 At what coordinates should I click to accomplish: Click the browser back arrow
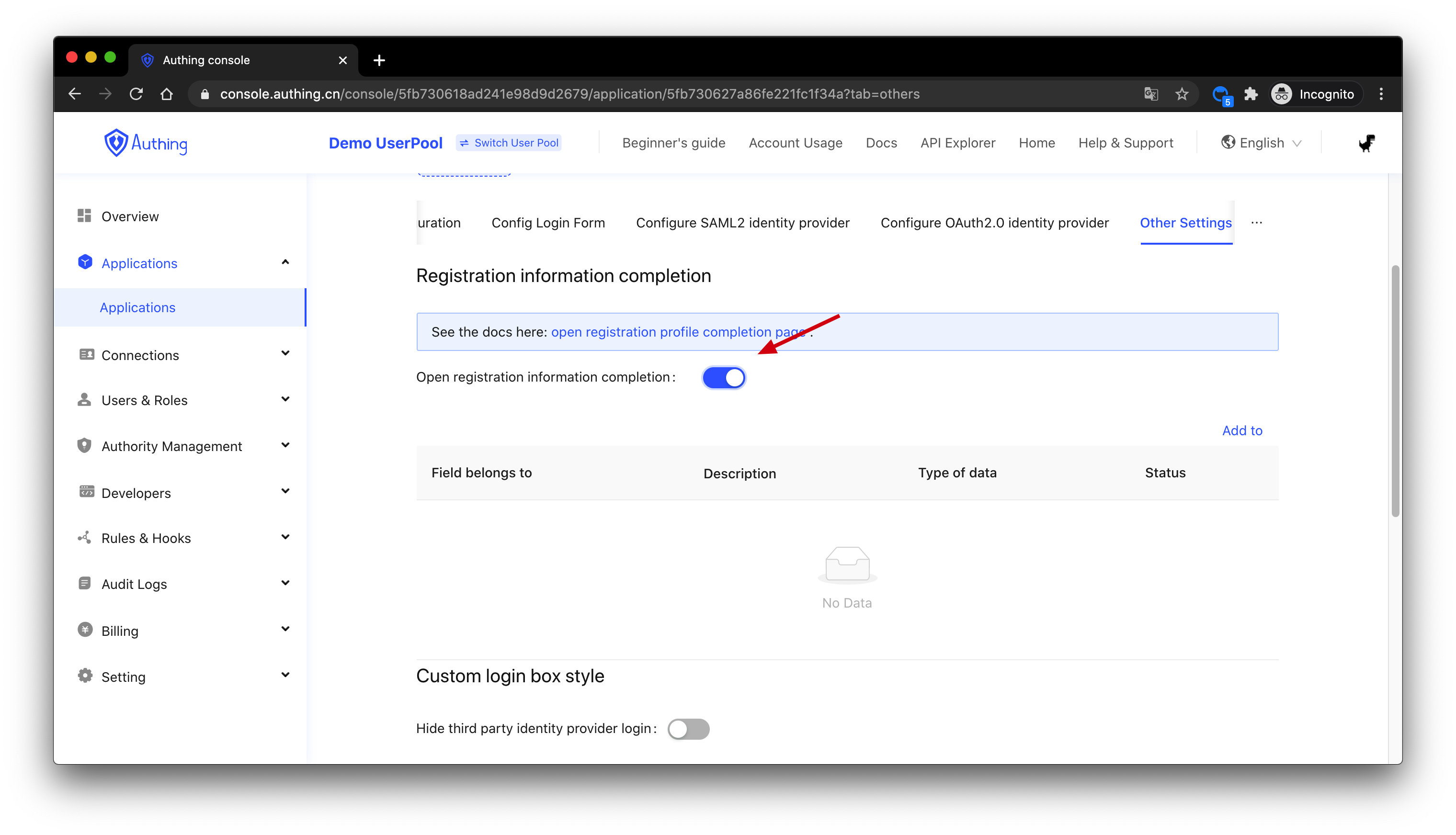pos(75,94)
